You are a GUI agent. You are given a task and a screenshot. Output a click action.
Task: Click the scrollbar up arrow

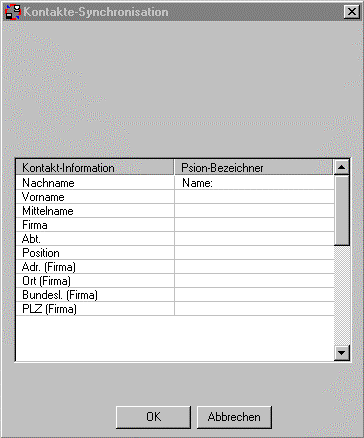341,167
